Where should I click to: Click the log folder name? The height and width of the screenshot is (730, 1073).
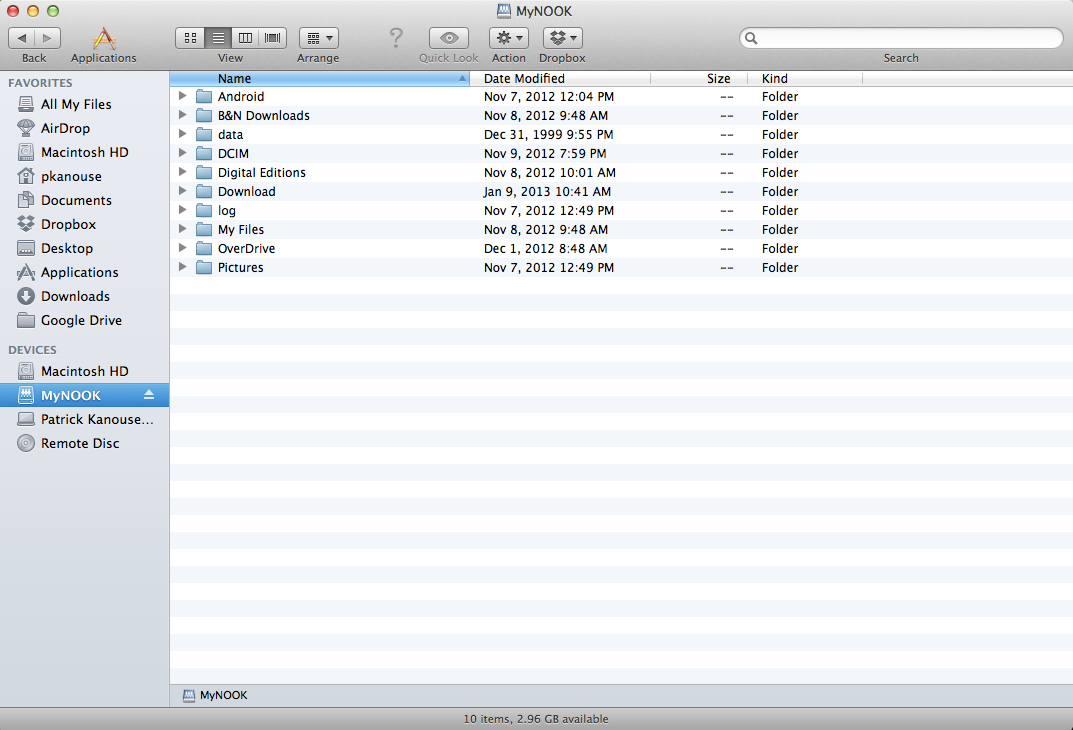point(227,211)
